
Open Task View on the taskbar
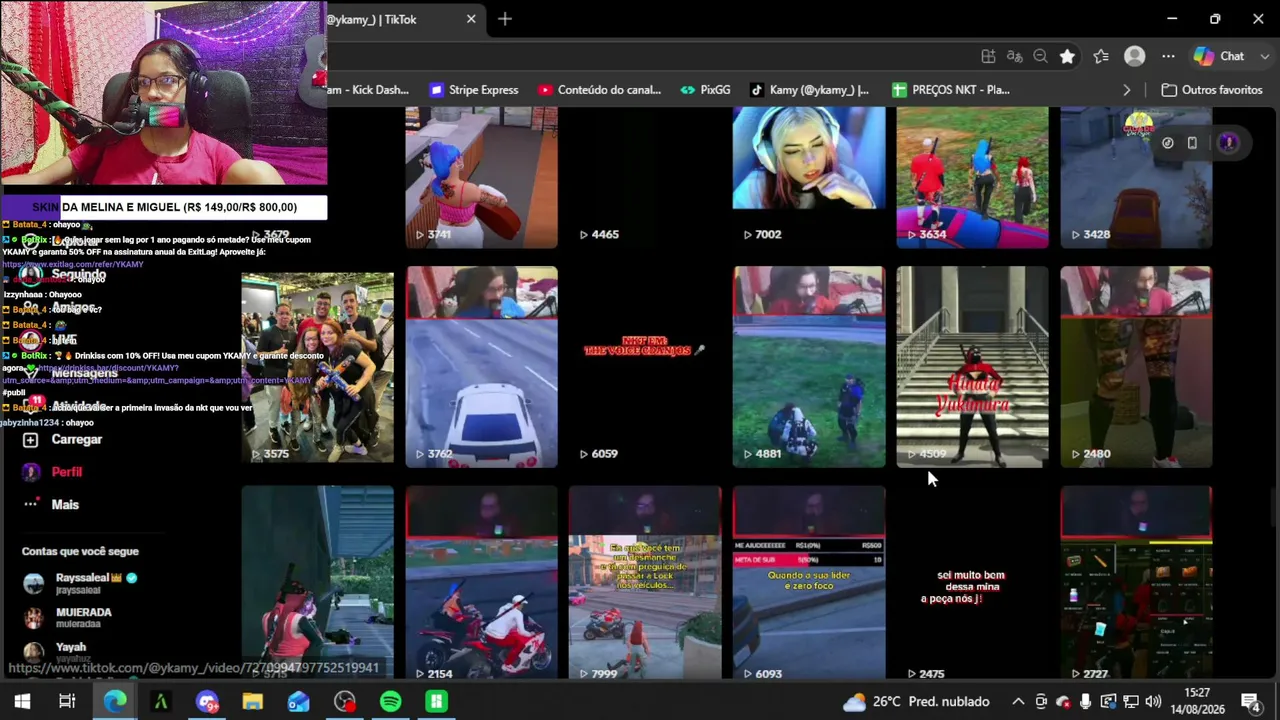coord(67,702)
